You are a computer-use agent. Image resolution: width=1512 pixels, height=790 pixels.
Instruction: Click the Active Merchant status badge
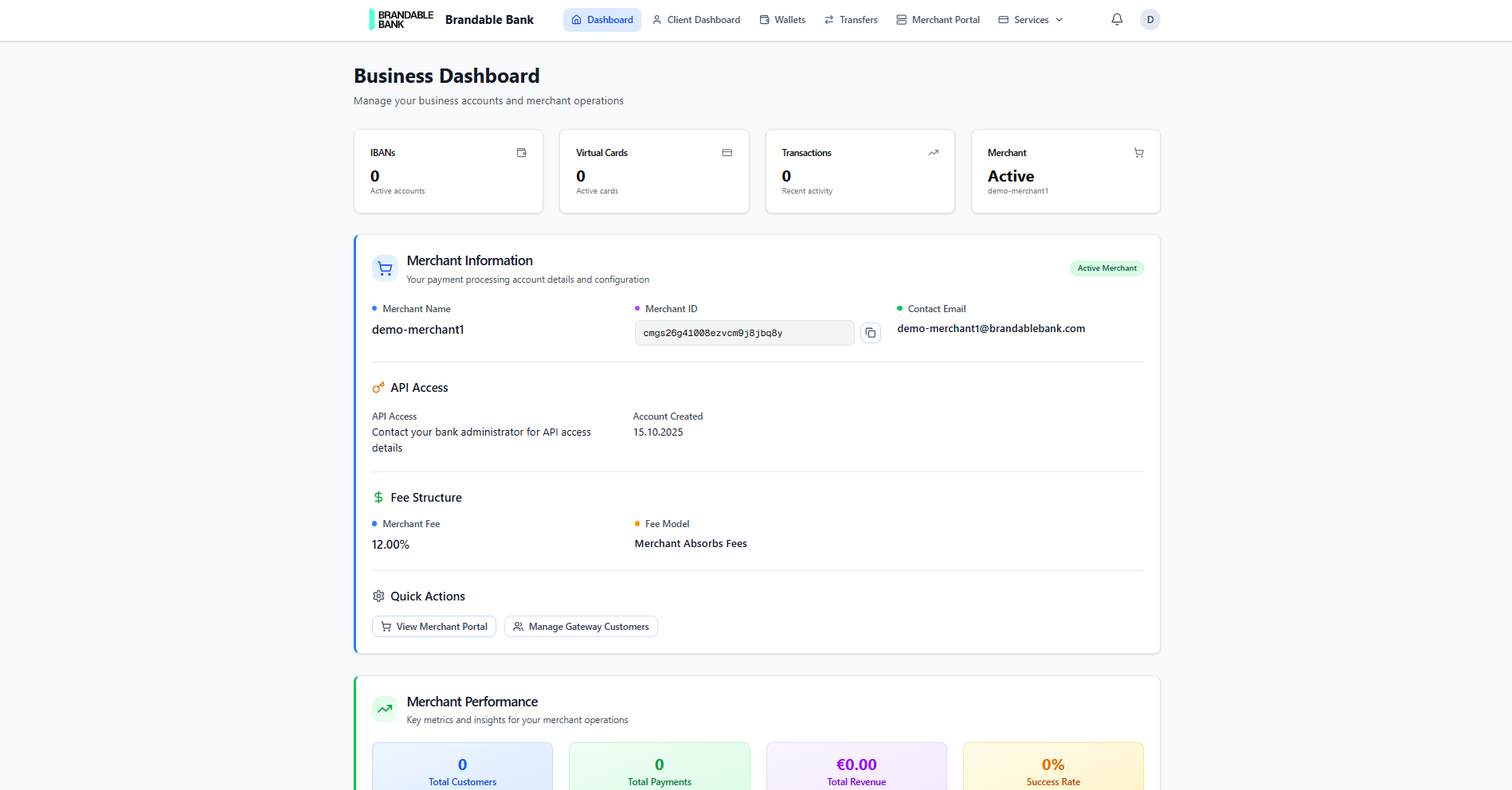tap(1107, 268)
